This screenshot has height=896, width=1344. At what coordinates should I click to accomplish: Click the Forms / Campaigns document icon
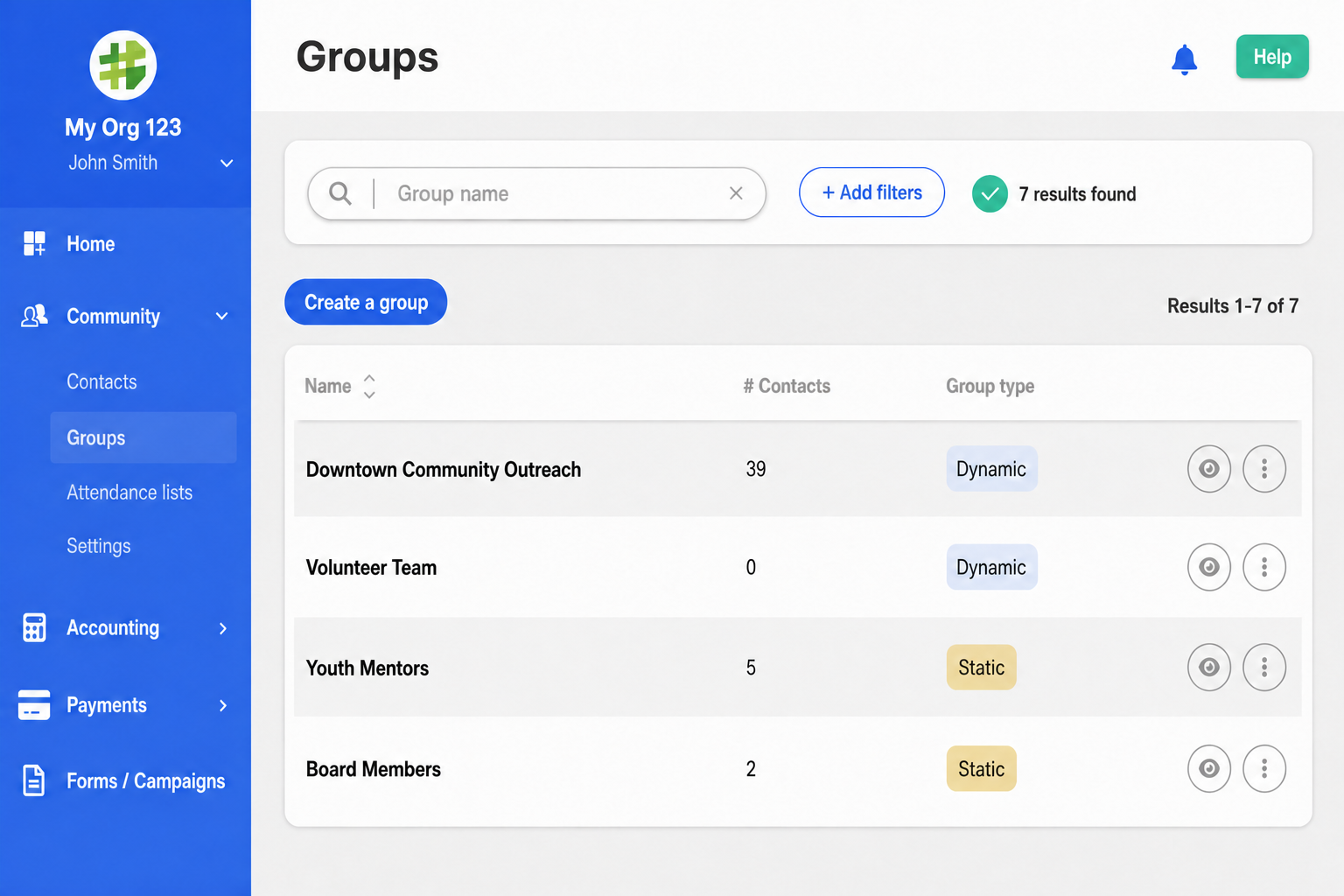pos(34,780)
